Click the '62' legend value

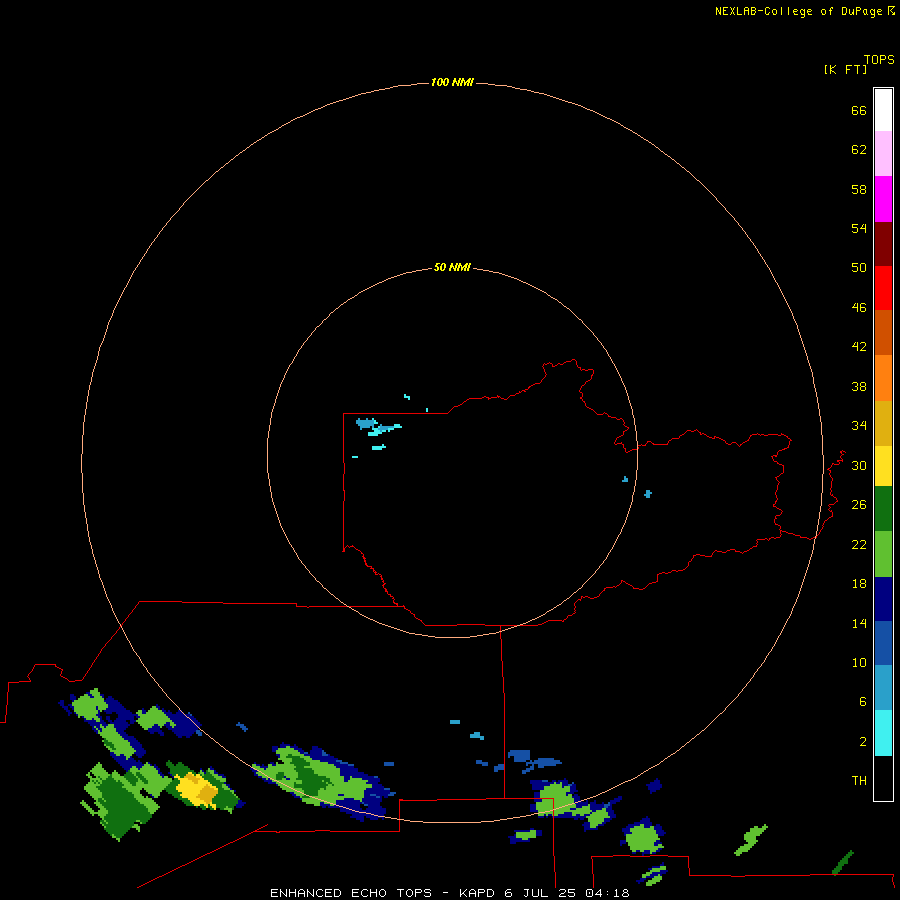point(859,150)
